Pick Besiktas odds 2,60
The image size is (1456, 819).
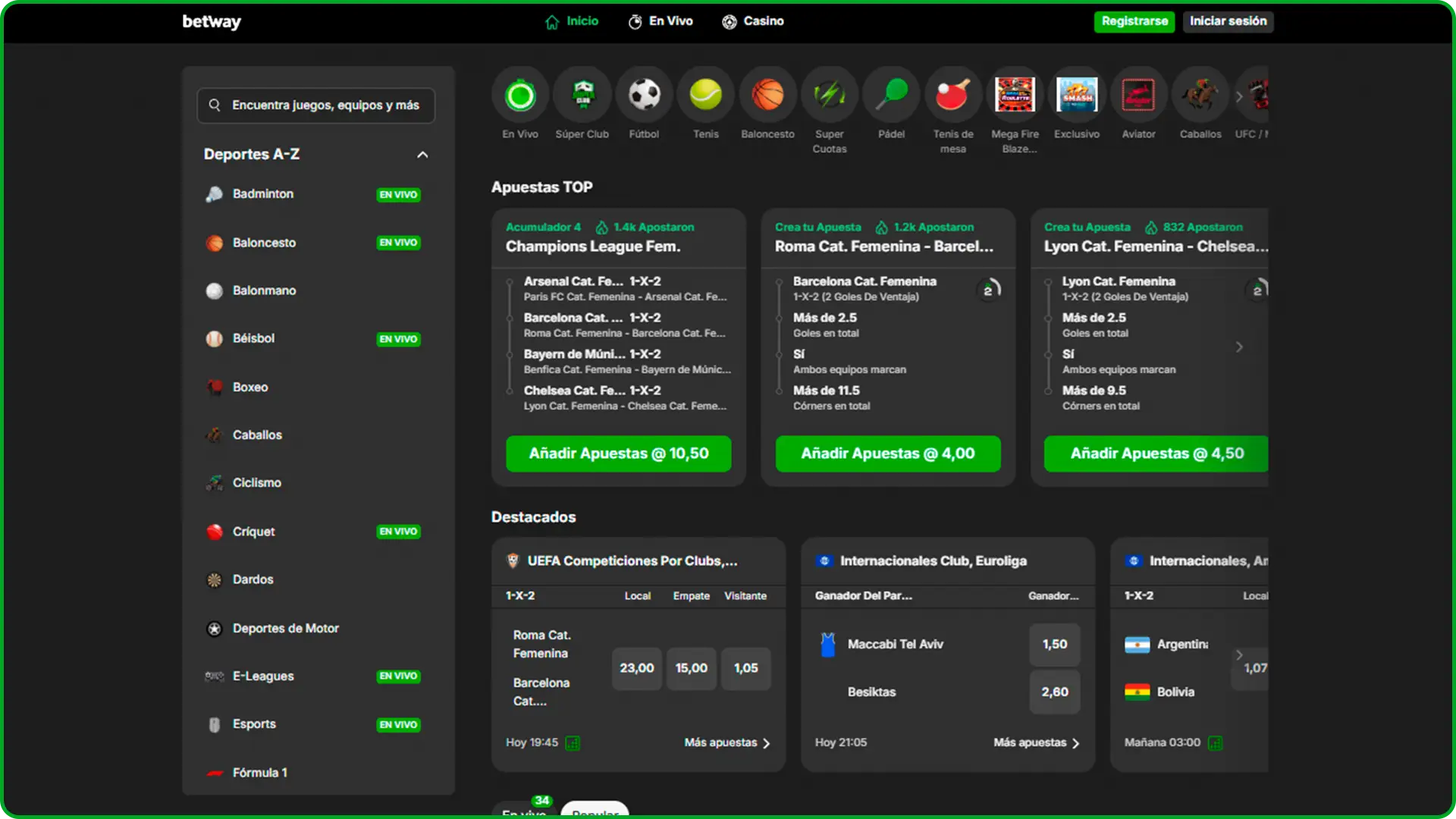1055,692
